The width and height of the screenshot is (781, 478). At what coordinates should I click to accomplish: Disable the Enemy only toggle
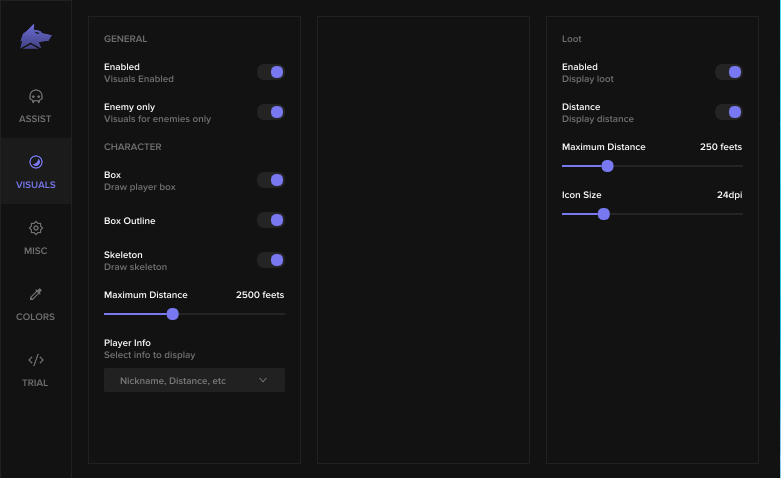pyautogui.click(x=271, y=112)
